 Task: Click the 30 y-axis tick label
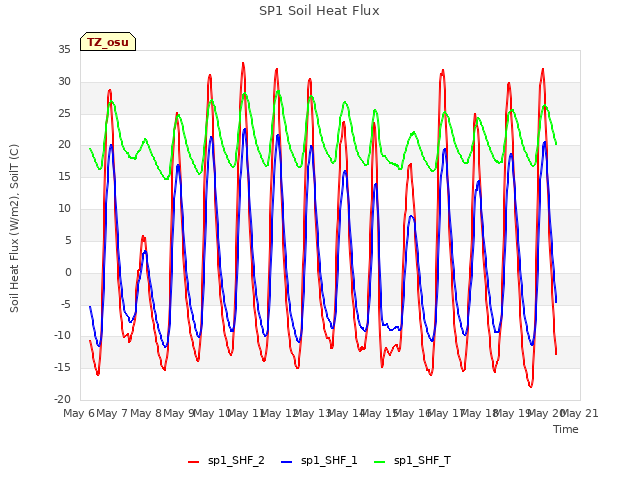click(64, 81)
